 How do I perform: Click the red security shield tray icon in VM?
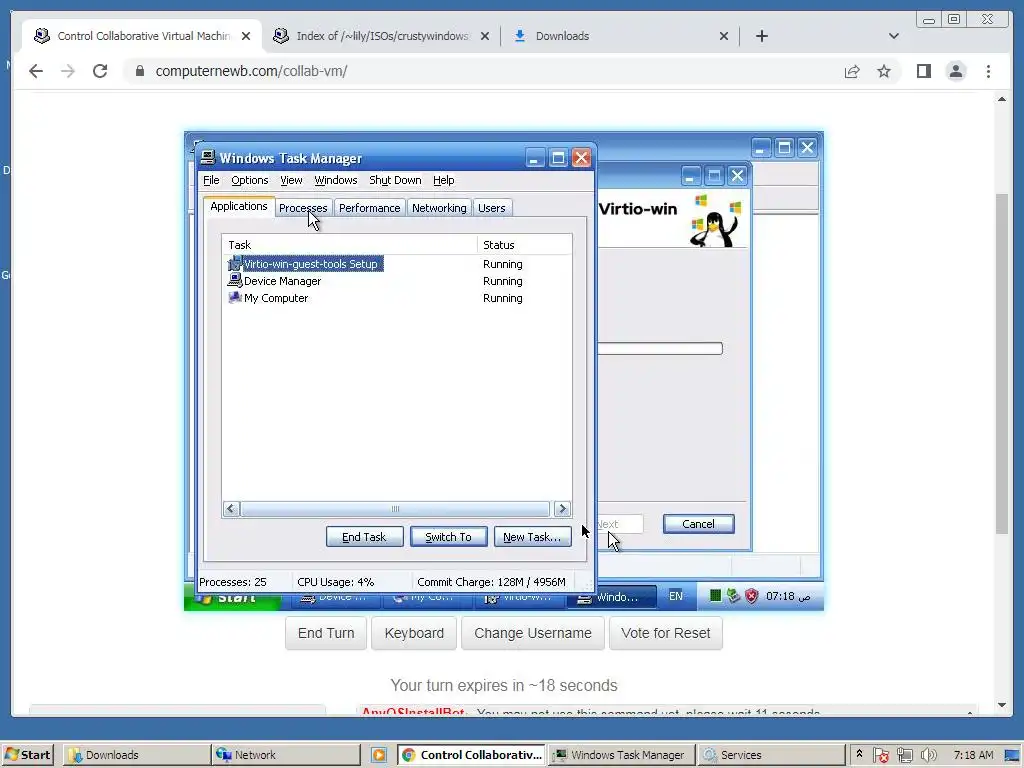[752, 596]
